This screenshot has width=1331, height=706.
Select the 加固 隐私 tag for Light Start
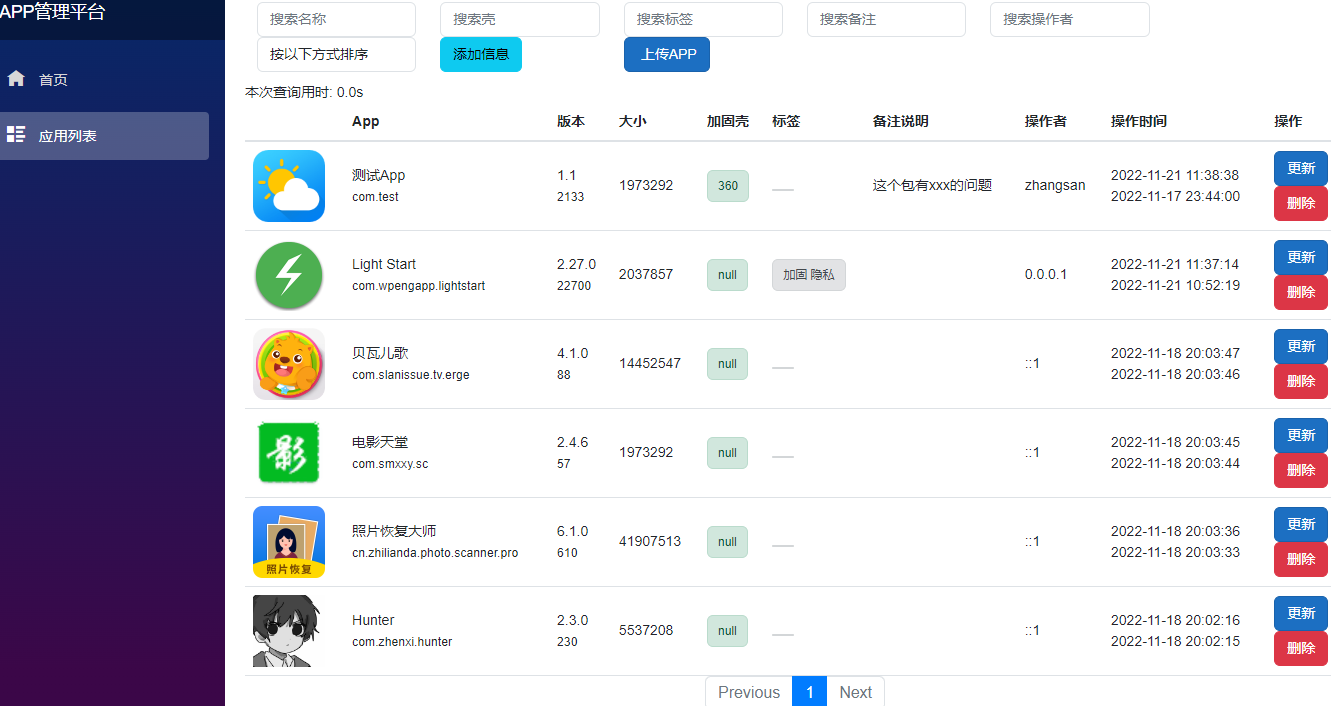point(808,274)
